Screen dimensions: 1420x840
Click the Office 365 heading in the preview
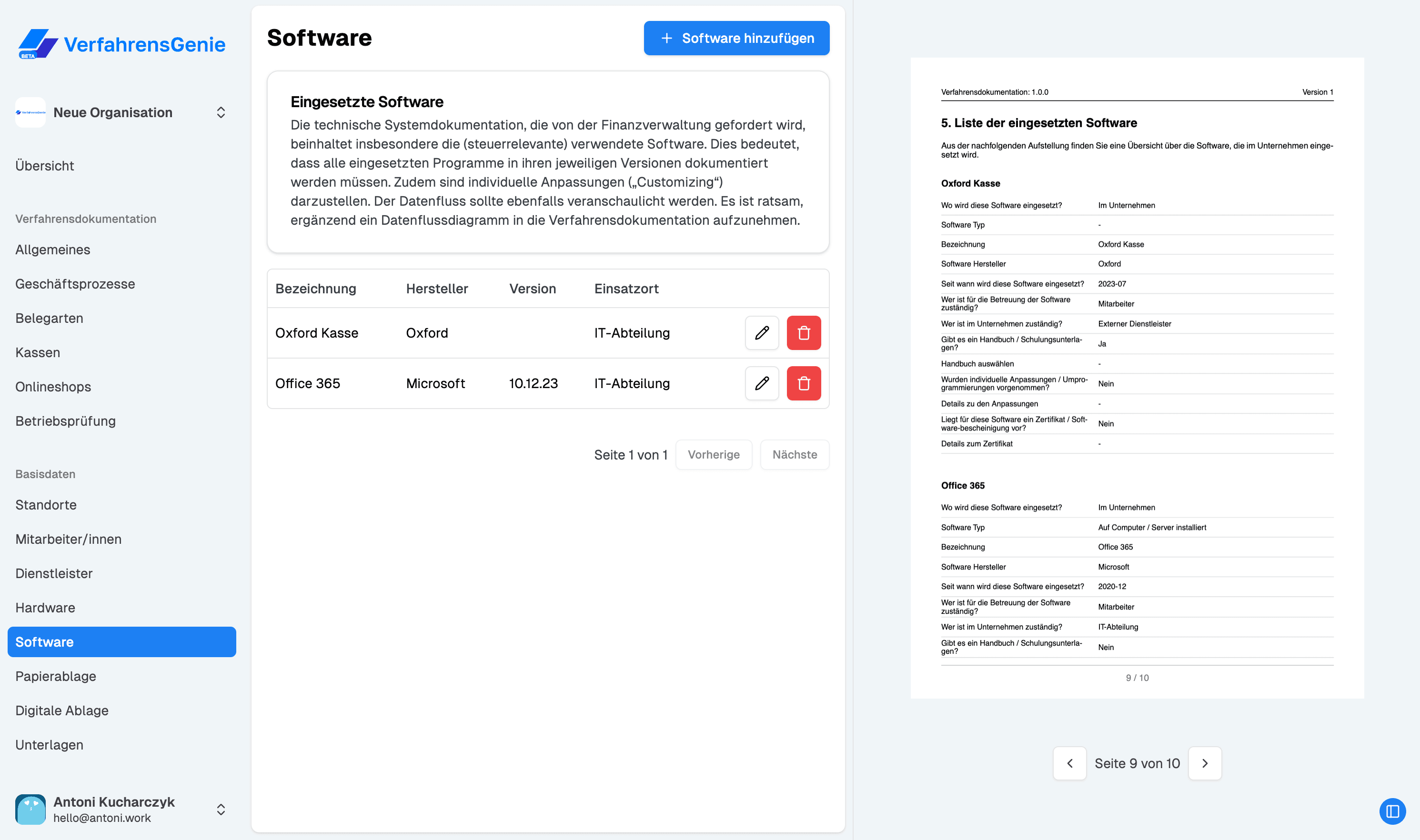point(963,485)
